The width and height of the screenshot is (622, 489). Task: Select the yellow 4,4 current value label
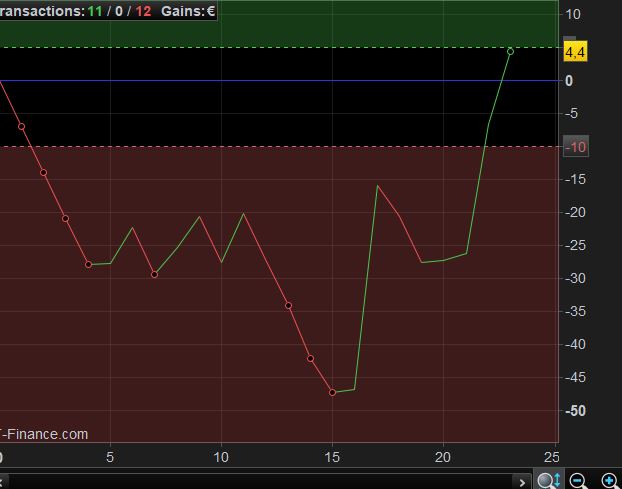coord(575,52)
